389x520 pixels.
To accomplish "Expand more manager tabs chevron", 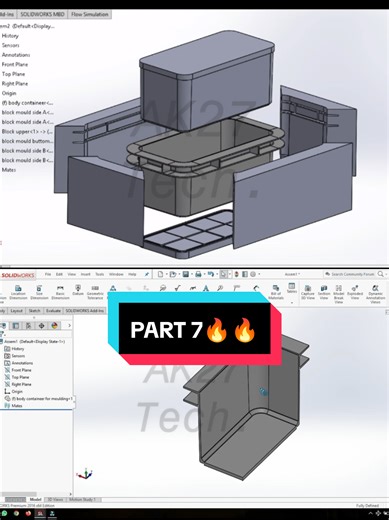I will 69,325.
